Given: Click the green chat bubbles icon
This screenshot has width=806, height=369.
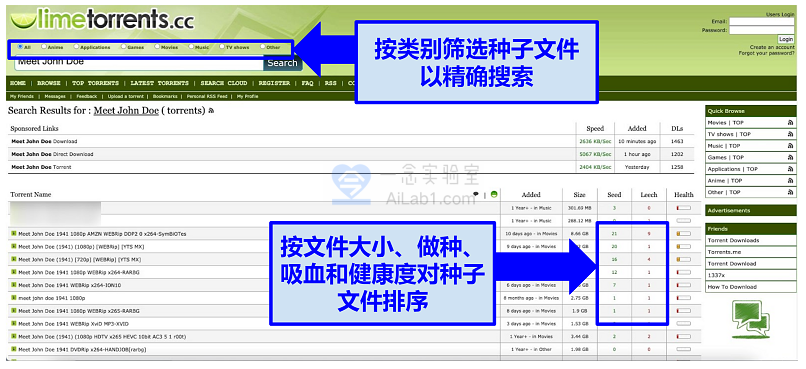Looking at the screenshot, I should 751,318.
